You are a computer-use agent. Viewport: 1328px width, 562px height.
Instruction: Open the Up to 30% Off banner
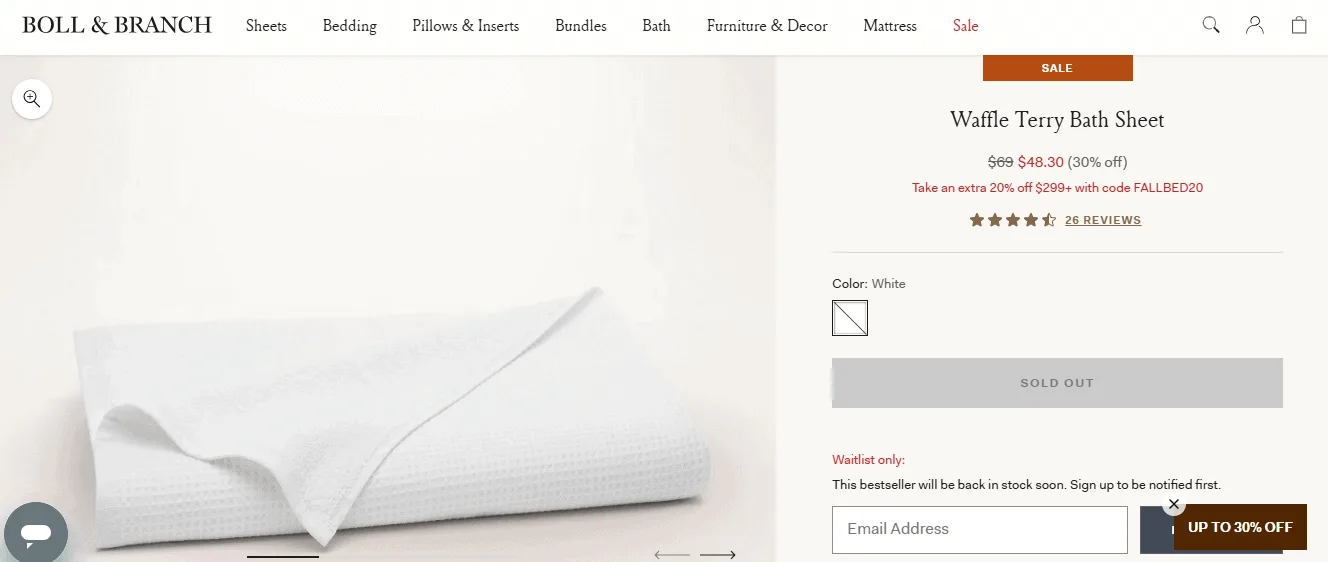coord(1240,528)
